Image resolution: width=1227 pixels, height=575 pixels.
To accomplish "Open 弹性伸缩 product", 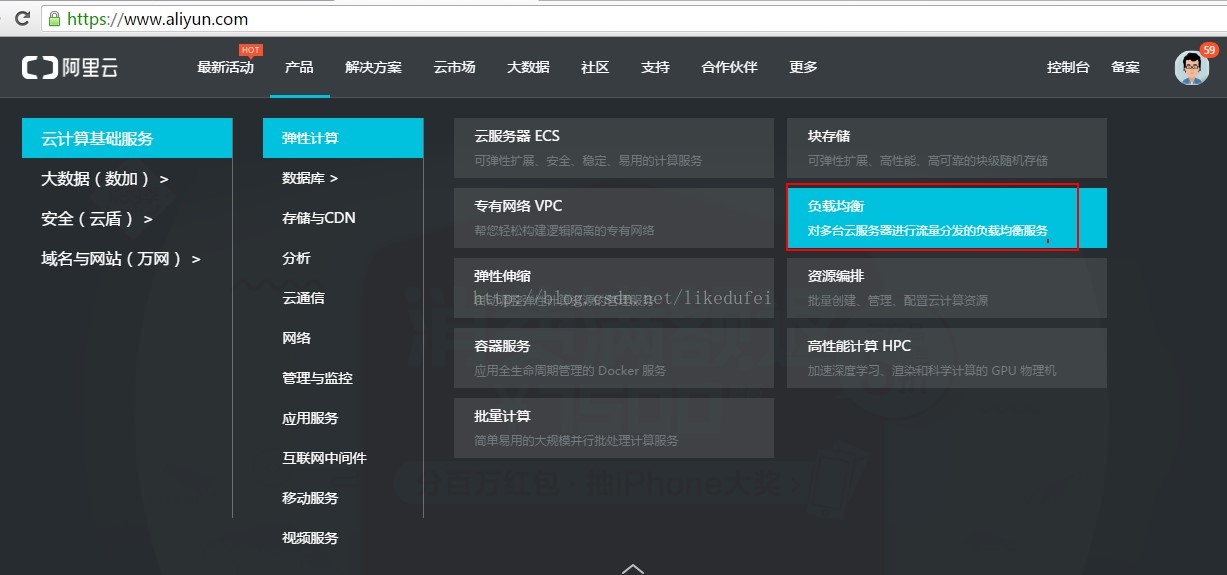I will [x=614, y=288].
